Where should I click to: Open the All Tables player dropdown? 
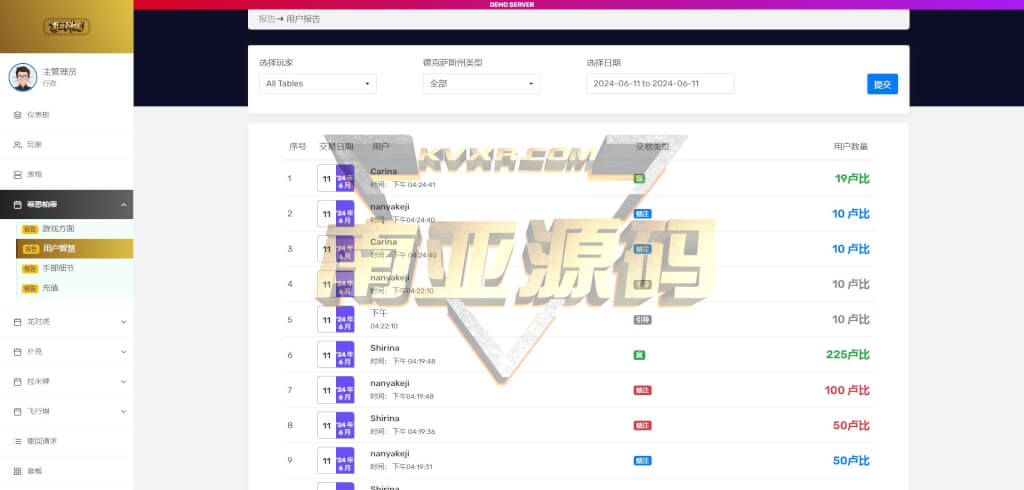click(317, 84)
